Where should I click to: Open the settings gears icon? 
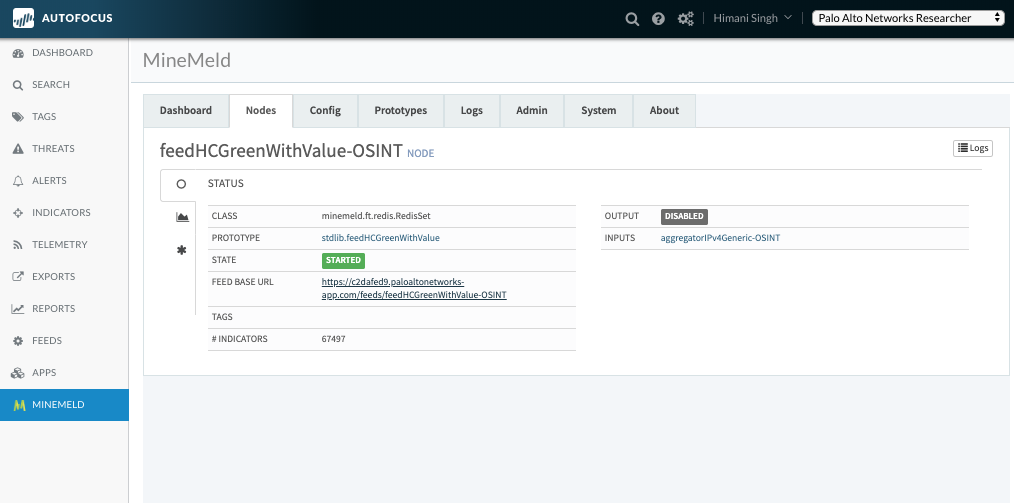685,18
